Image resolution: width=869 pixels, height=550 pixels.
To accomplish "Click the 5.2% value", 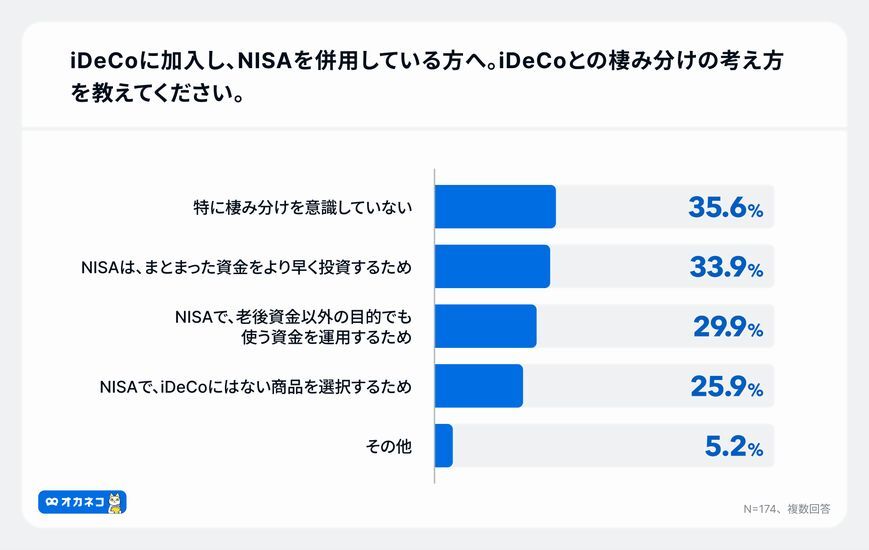I will 733,446.
